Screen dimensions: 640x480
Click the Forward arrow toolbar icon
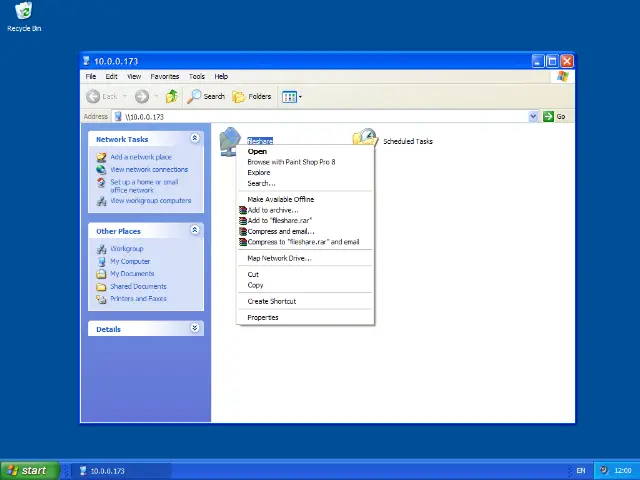(x=142, y=97)
